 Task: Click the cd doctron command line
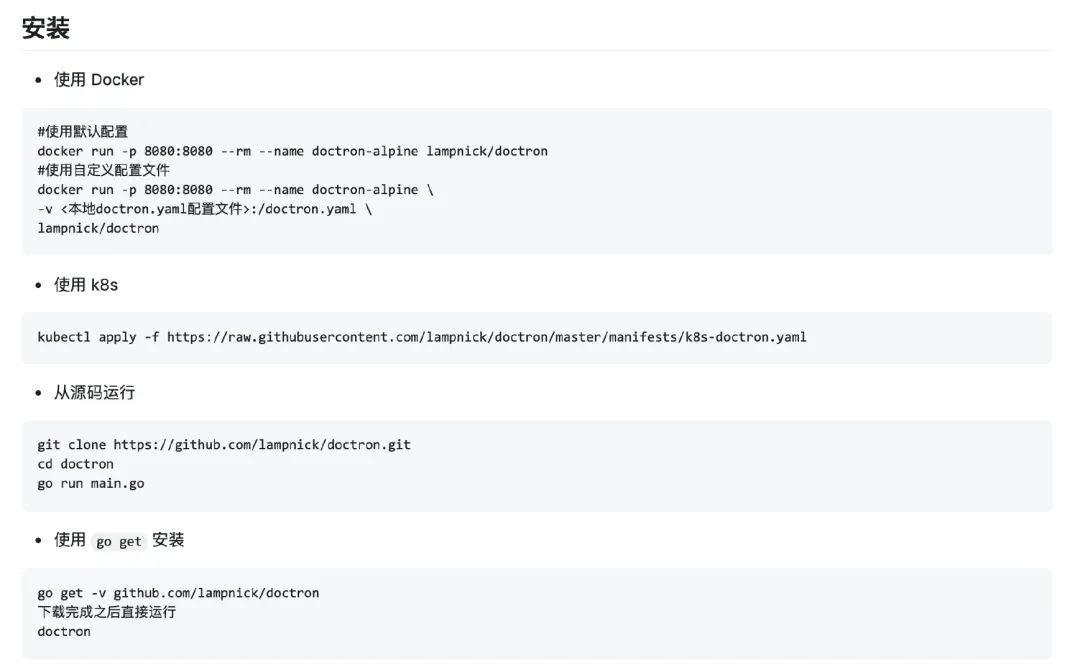point(76,464)
